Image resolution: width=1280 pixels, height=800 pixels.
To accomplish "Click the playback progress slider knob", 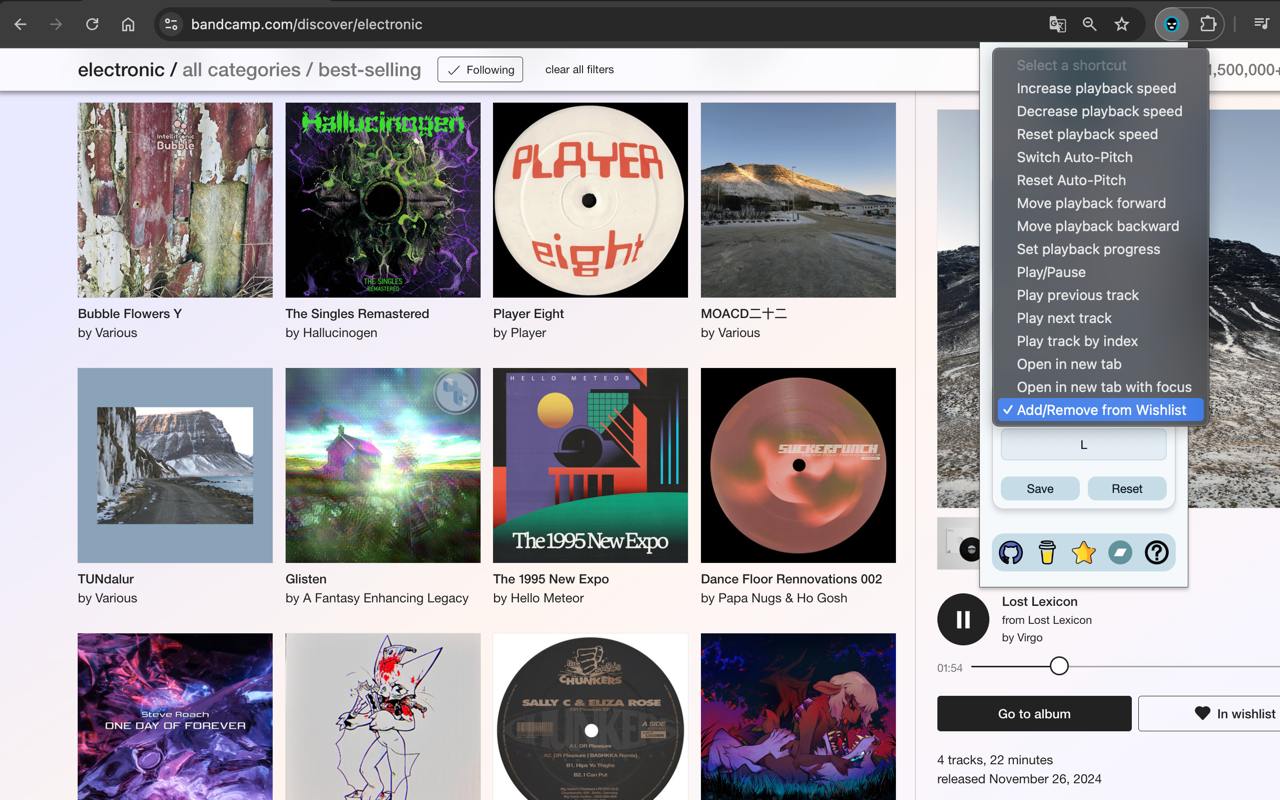I will click(x=1059, y=666).
